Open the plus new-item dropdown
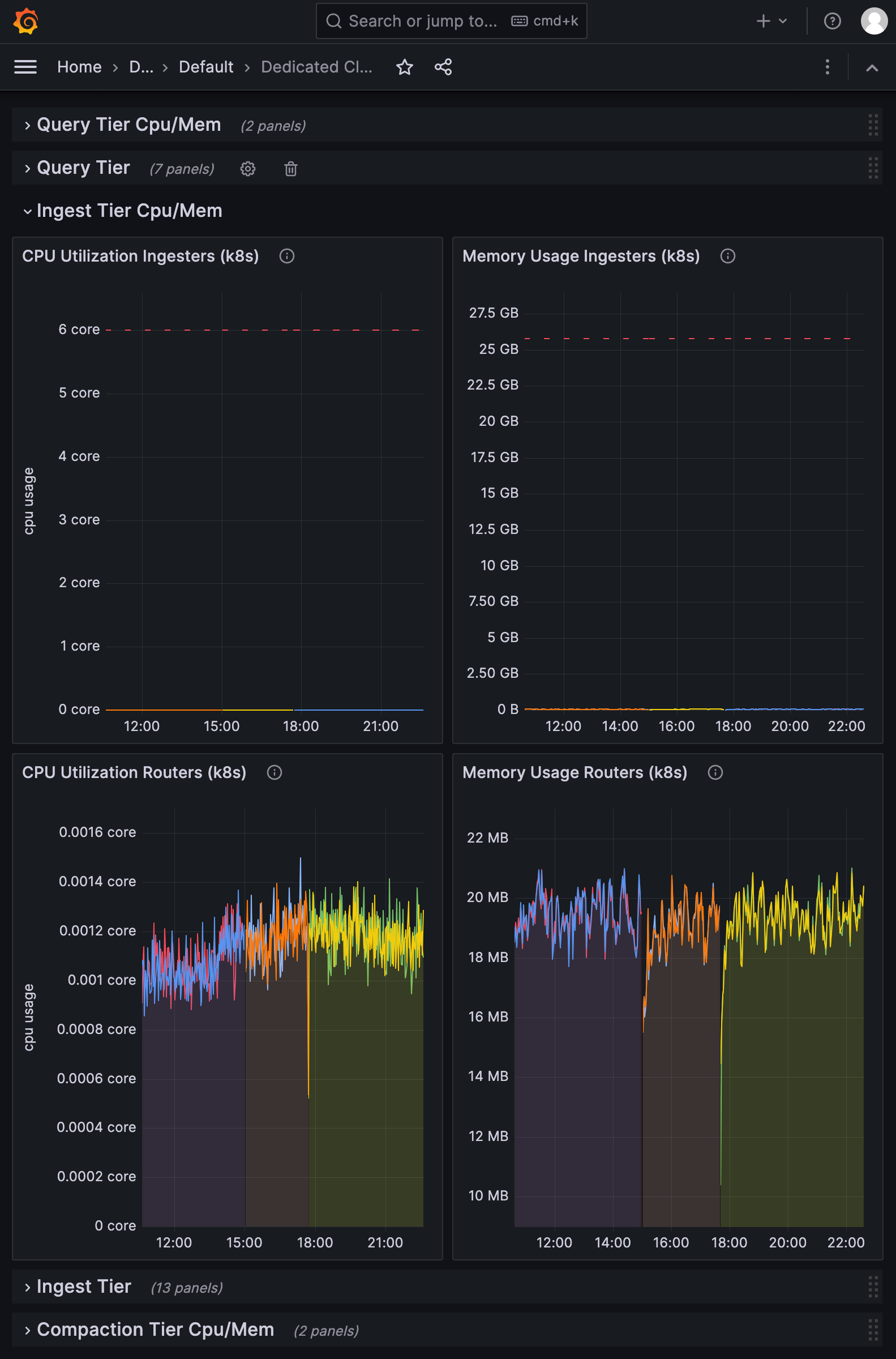This screenshot has height=1359, width=896. point(771,22)
